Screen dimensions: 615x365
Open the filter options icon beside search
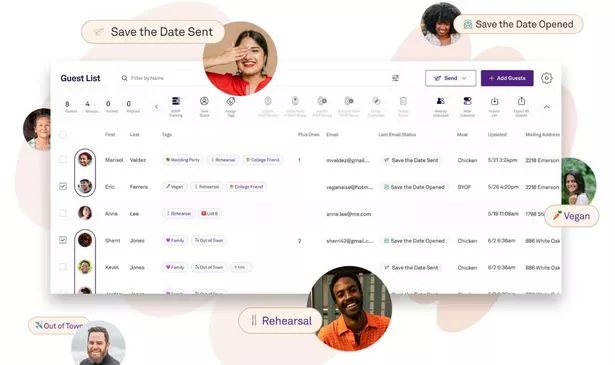coord(395,78)
